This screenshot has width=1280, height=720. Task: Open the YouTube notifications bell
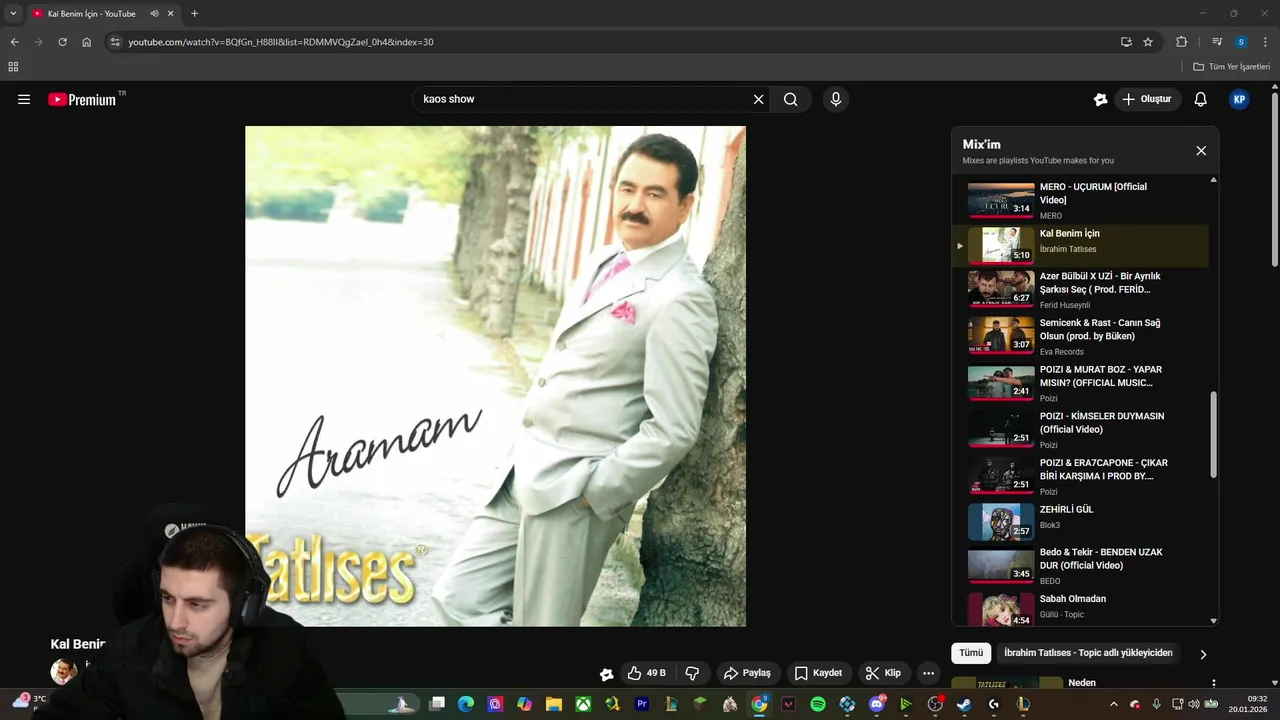coord(1201,99)
